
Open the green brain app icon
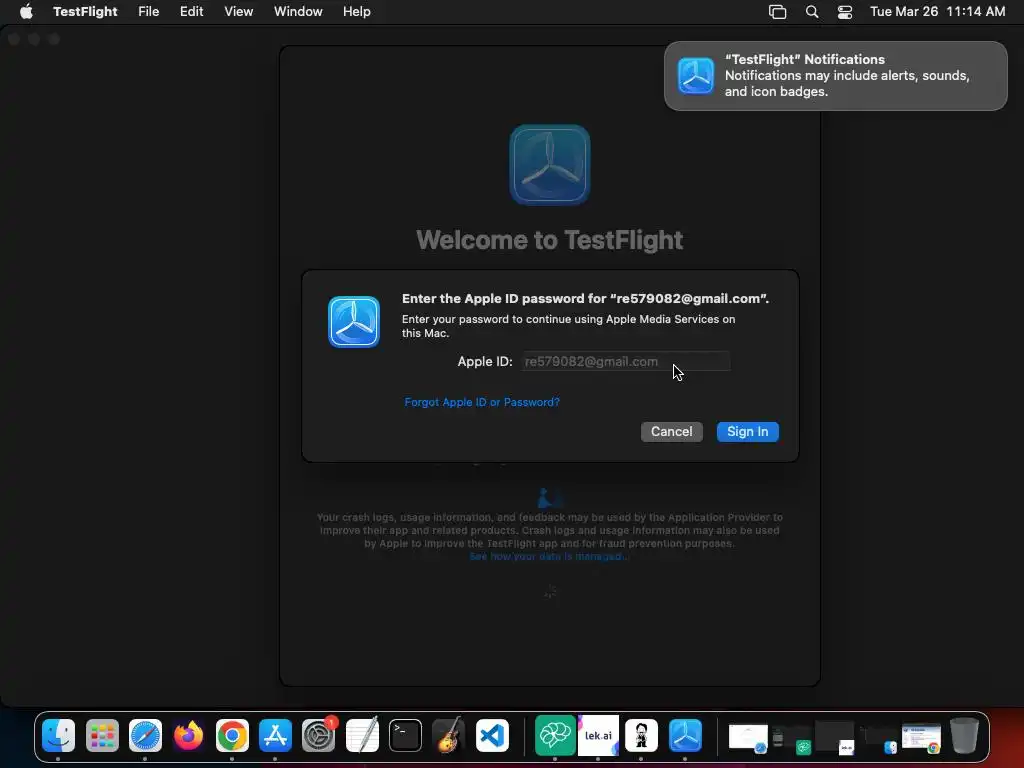(x=555, y=735)
